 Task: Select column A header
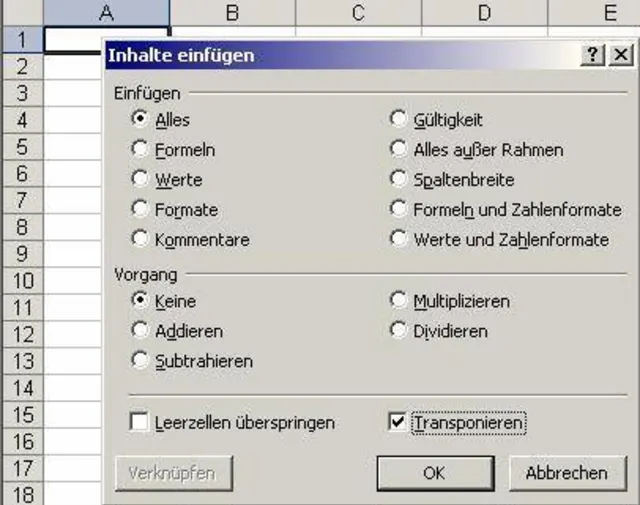coord(107,13)
